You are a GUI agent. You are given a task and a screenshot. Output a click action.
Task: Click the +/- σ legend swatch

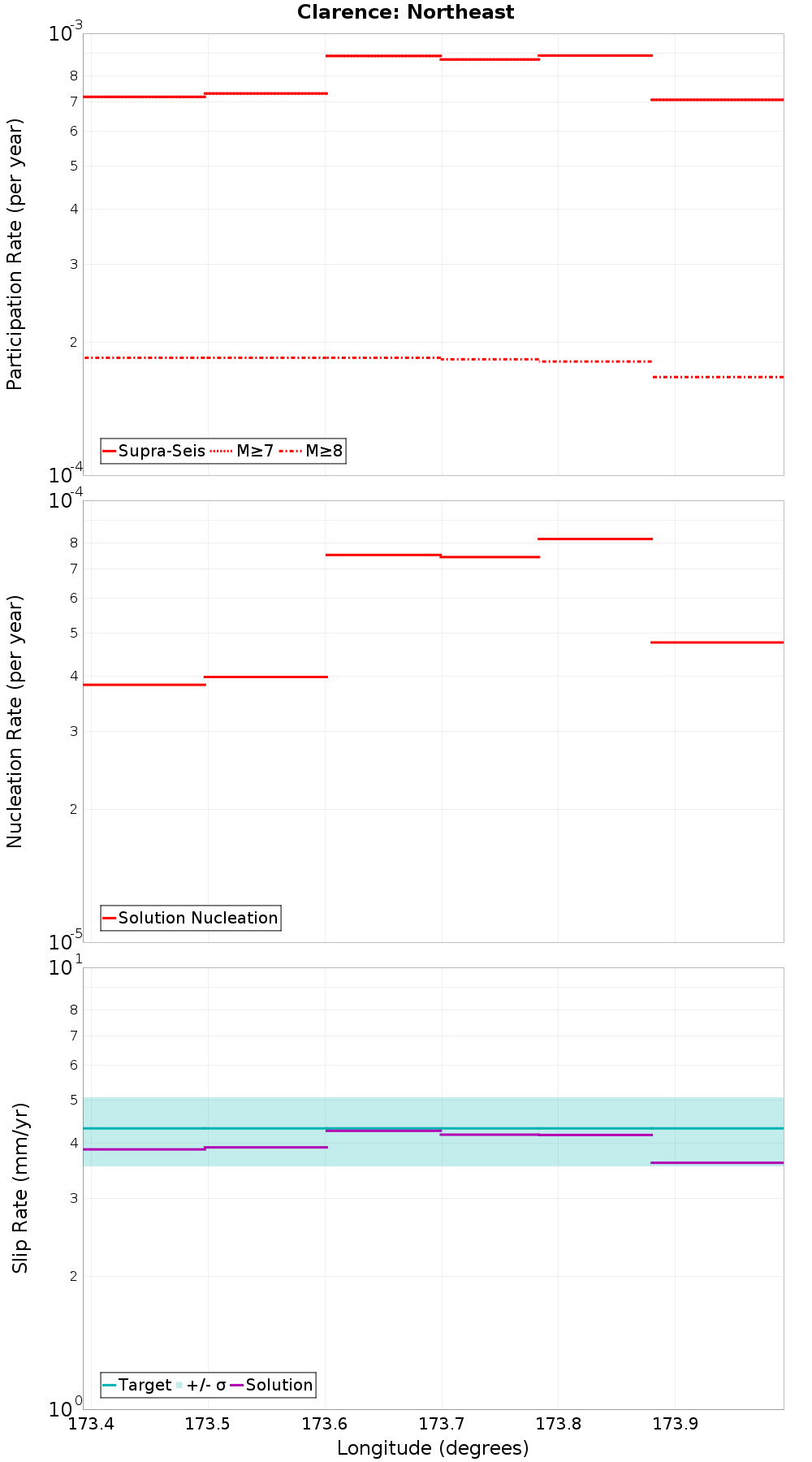click(x=179, y=1385)
